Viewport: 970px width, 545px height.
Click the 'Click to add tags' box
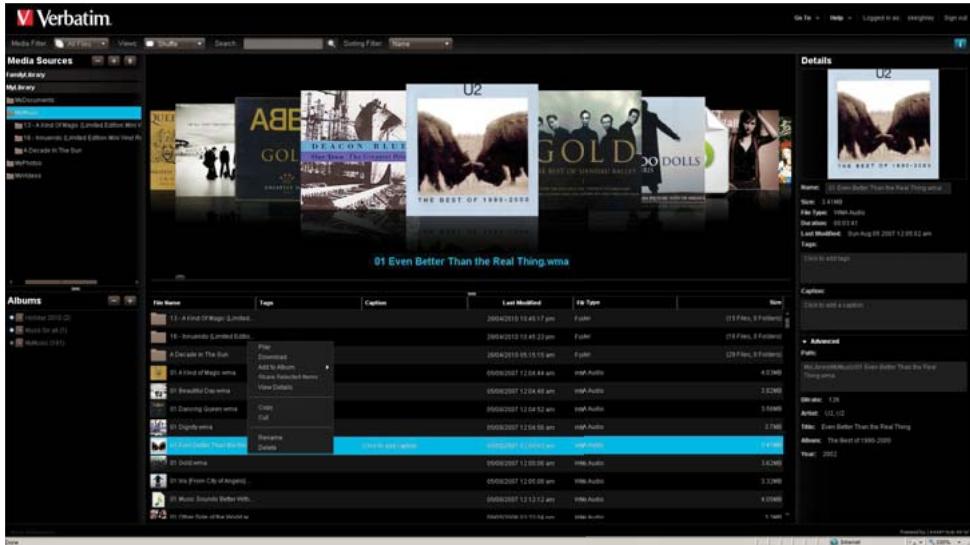tap(883, 267)
